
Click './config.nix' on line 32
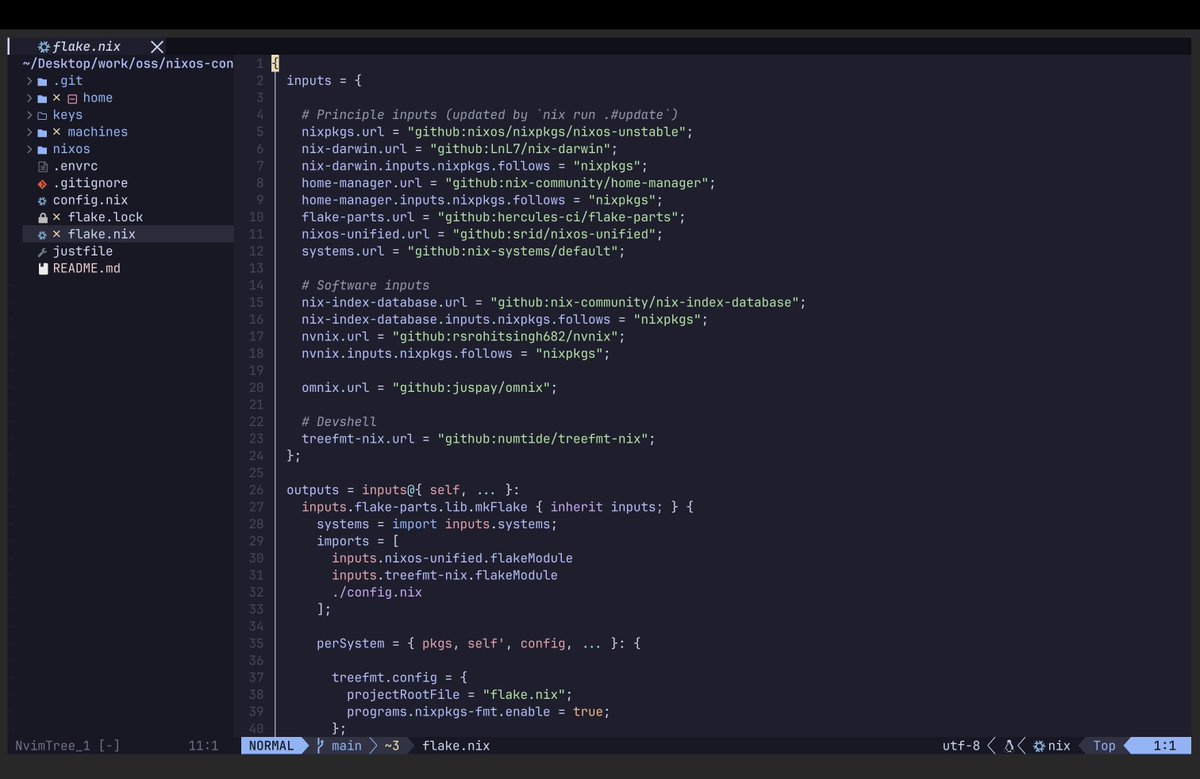377,592
